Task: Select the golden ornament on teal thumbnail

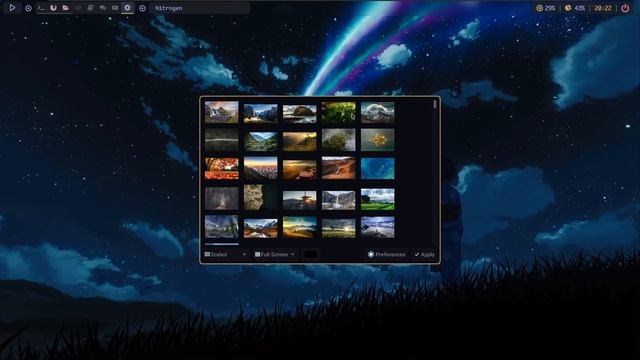Action: 378,140
